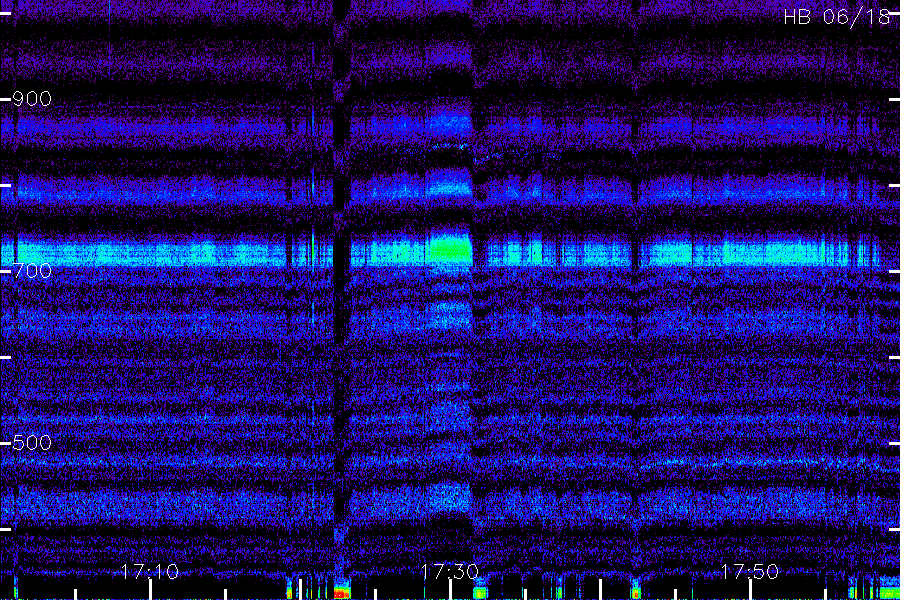Image resolution: width=900 pixels, height=600 pixels.
Task: Click the bright green burst above 17:30
Action: (x=451, y=248)
